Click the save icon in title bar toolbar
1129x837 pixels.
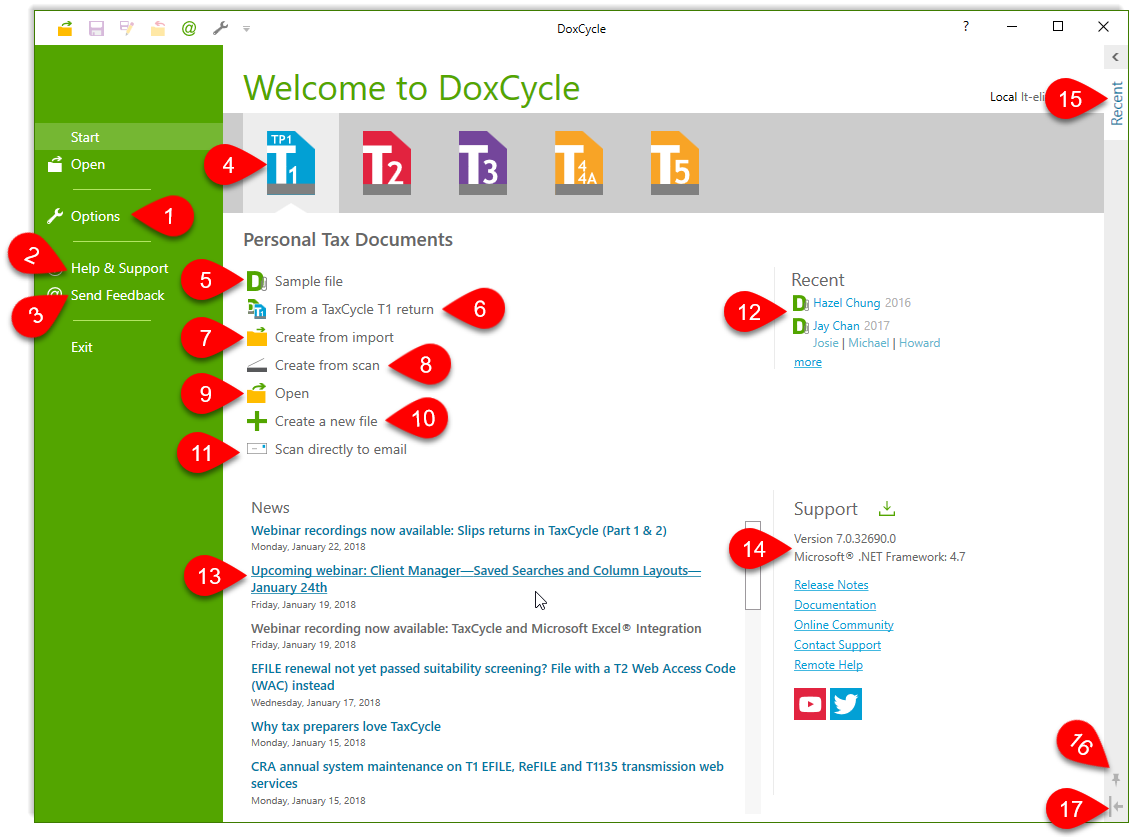96,28
